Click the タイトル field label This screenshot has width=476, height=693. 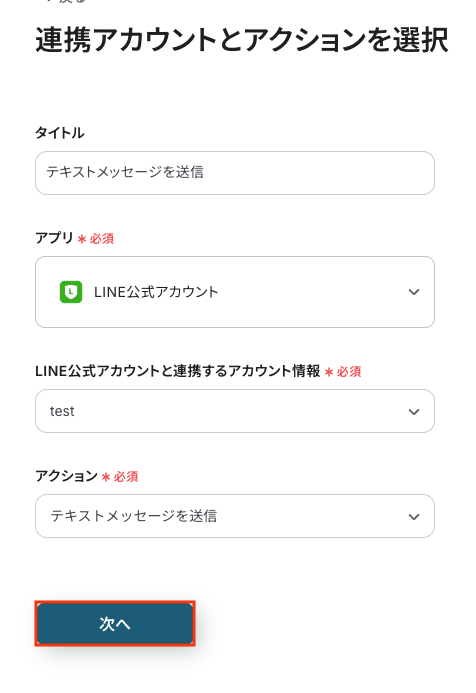point(60,133)
